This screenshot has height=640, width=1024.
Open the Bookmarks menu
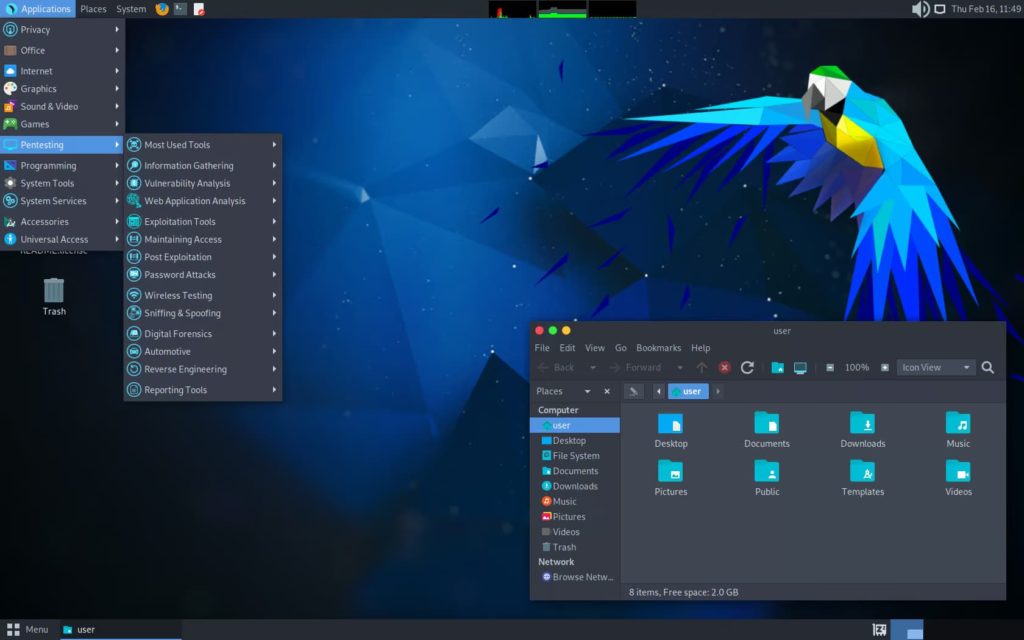pyautogui.click(x=658, y=347)
